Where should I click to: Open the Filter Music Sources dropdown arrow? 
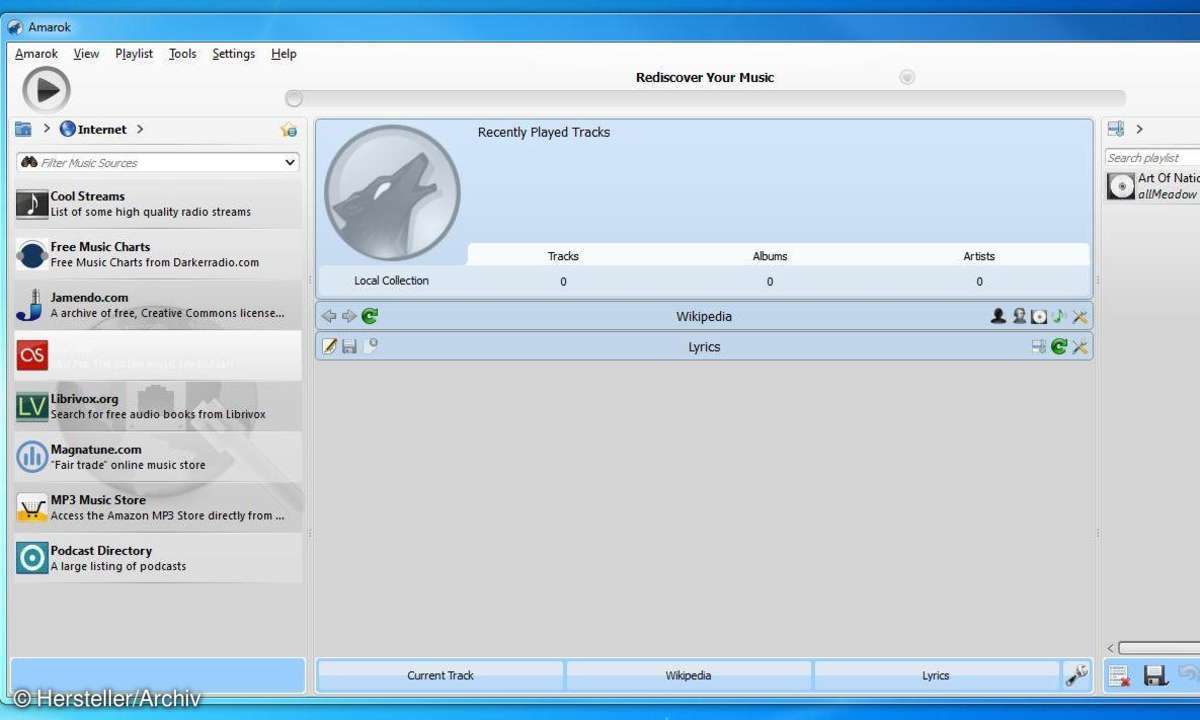[x=290, y=162]
